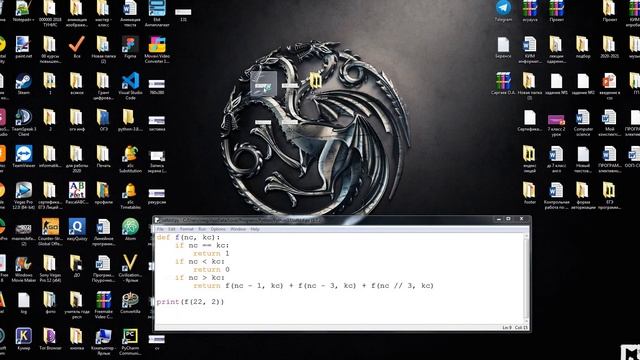Image resolution: width=640 pixels, height=360 pixels.
Task: Launch the Figma desktop shortcut
Action: tap(130, 48)
